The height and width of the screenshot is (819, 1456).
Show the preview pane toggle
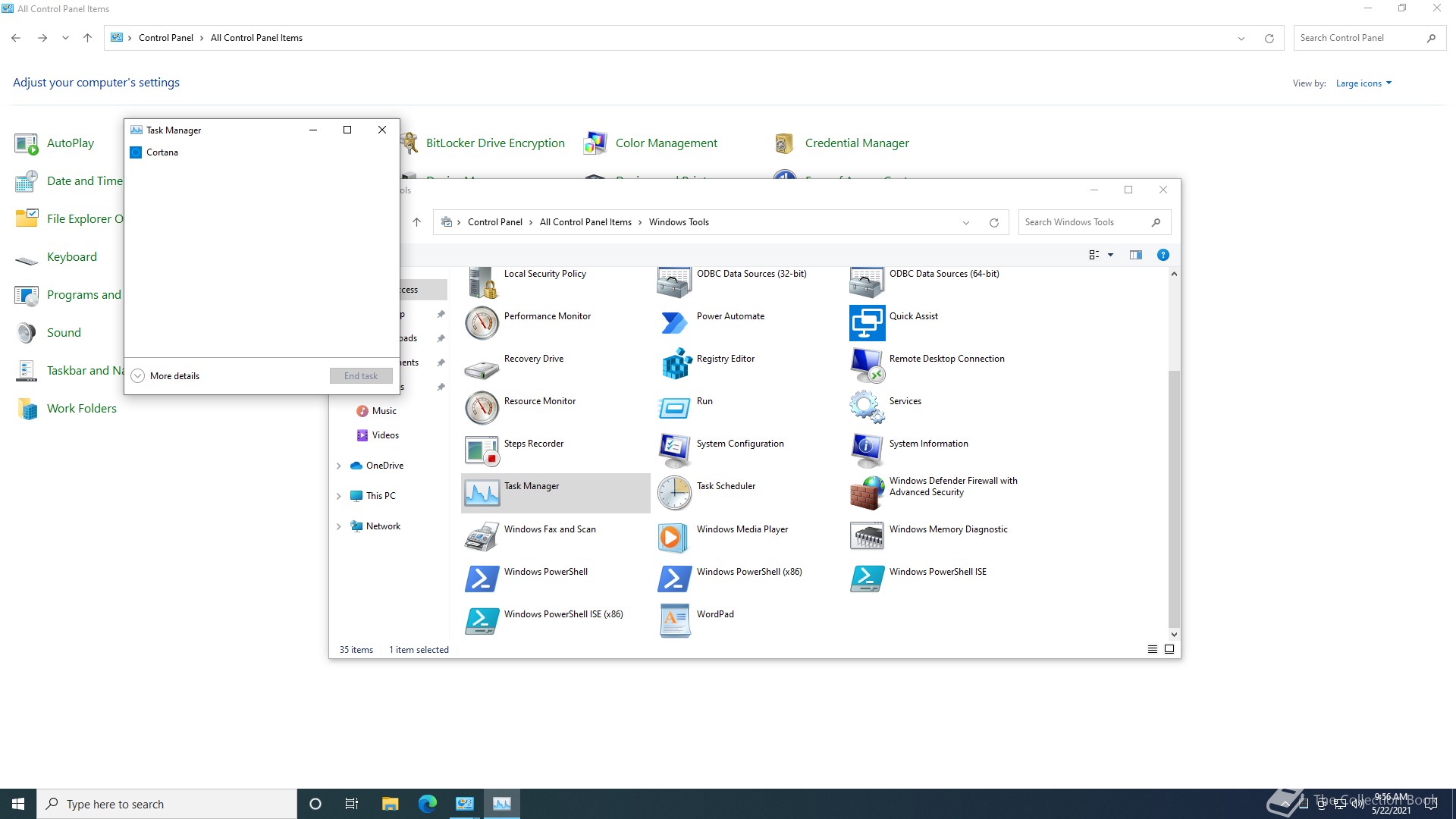click(x=1136, y=256)
